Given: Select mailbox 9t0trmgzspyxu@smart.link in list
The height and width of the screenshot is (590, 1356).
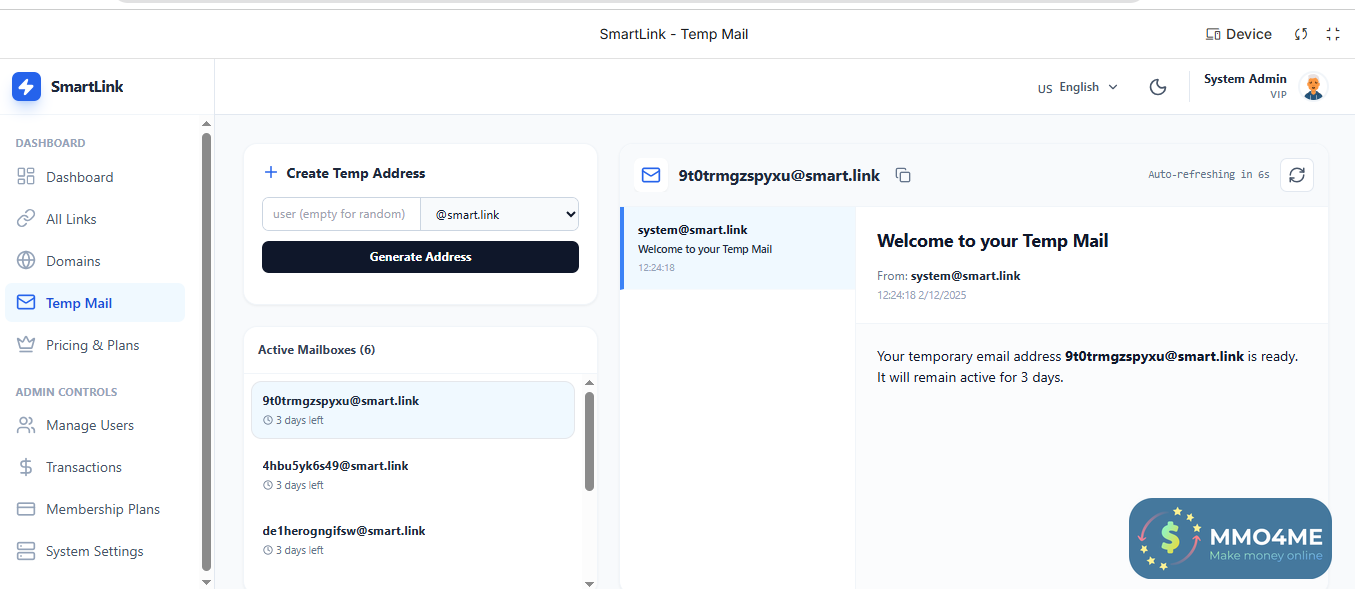Looking at the screenshot, I should [x=413, y=410].
